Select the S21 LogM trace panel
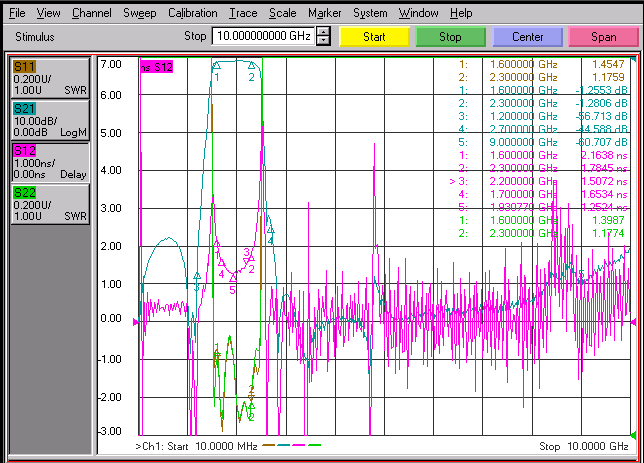The width and height of the screenshot is (644, 463). coord(50,120)
